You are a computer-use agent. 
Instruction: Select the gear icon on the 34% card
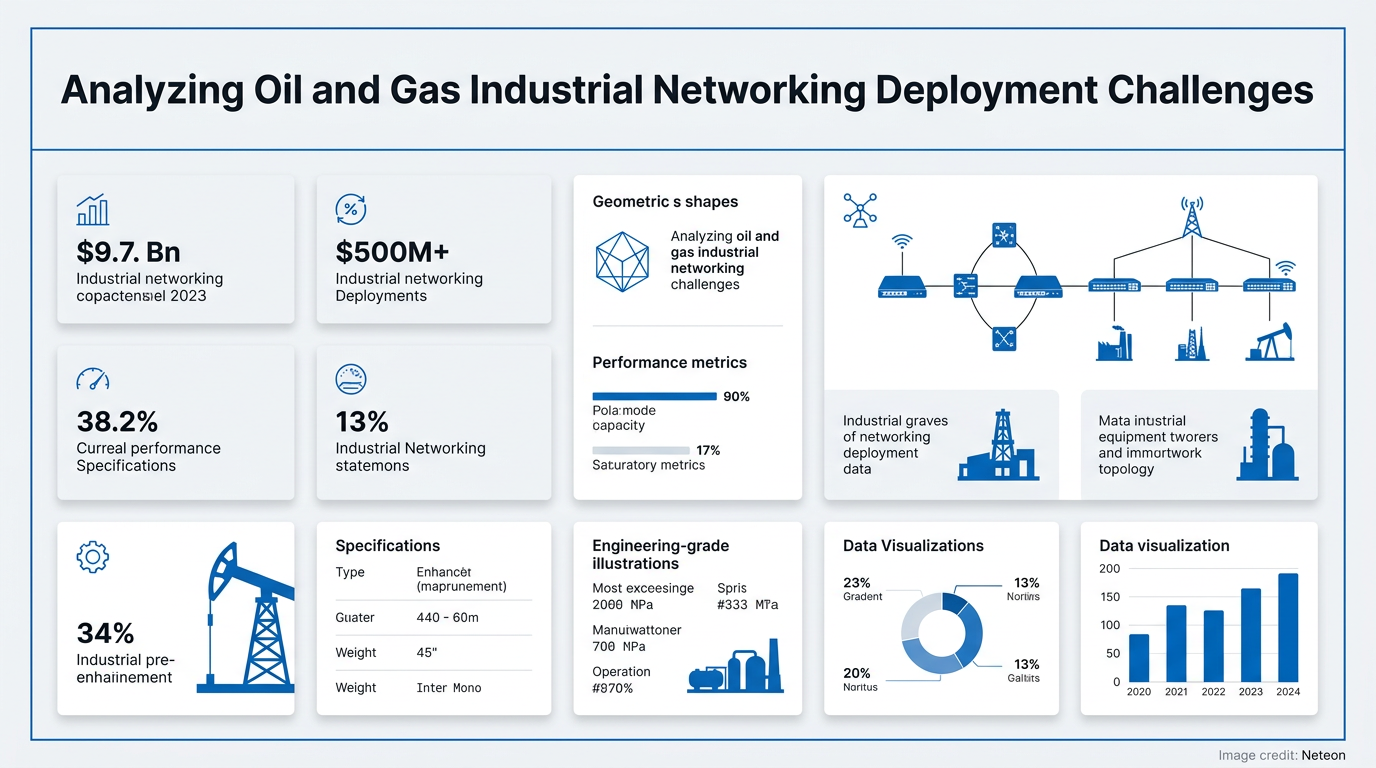coord(92,557)
